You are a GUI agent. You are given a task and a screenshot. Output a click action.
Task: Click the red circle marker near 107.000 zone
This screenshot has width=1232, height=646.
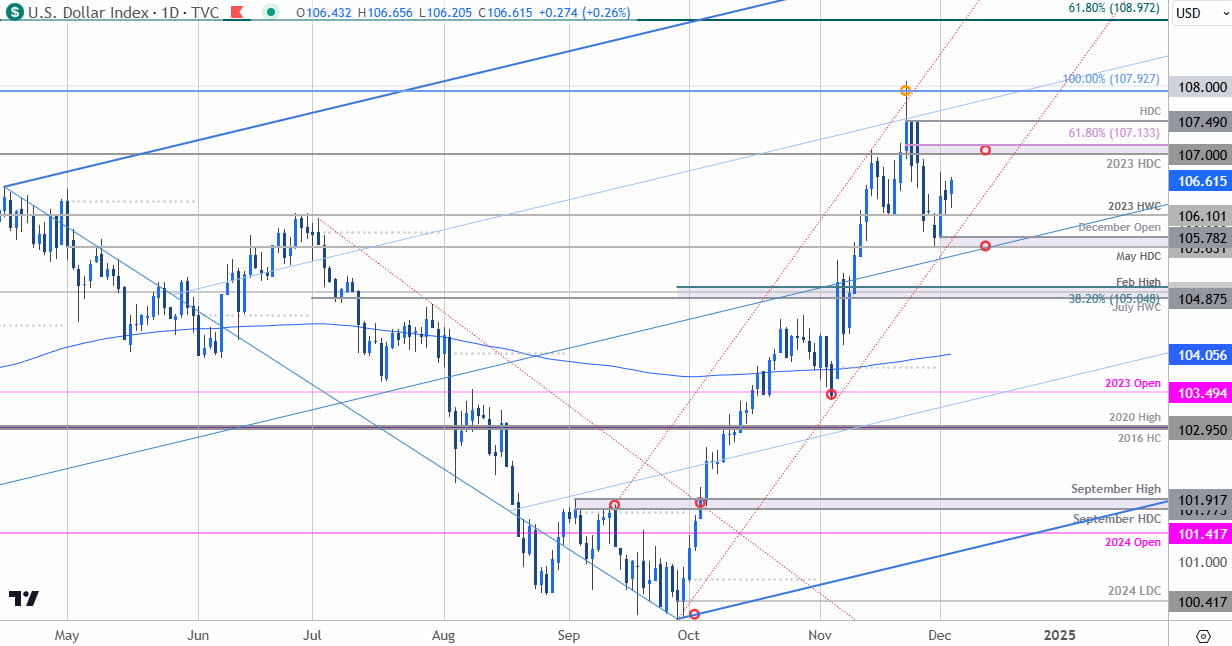coord(985,150)
